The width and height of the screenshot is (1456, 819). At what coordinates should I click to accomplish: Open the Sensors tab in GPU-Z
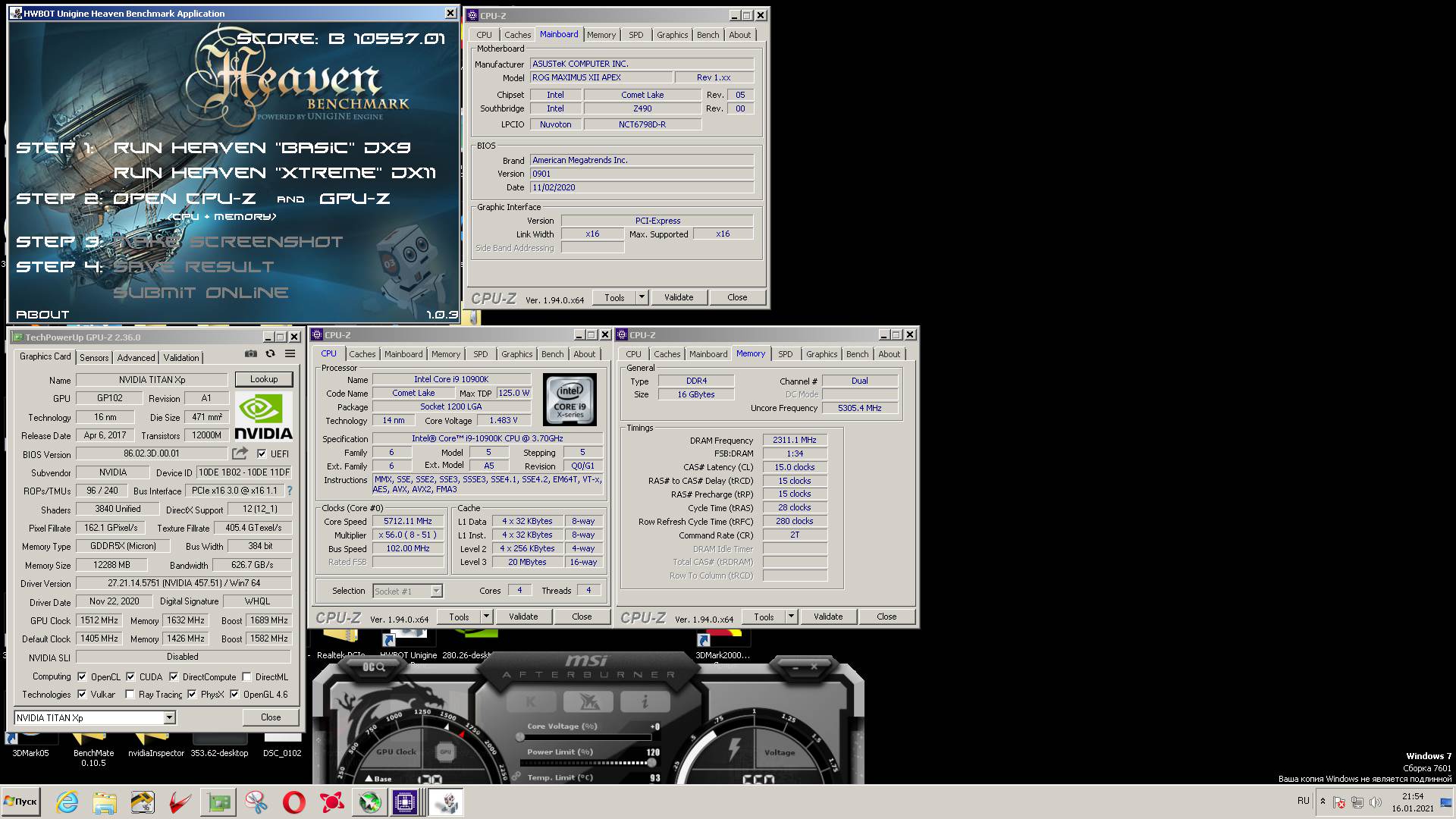coord(94,358)
